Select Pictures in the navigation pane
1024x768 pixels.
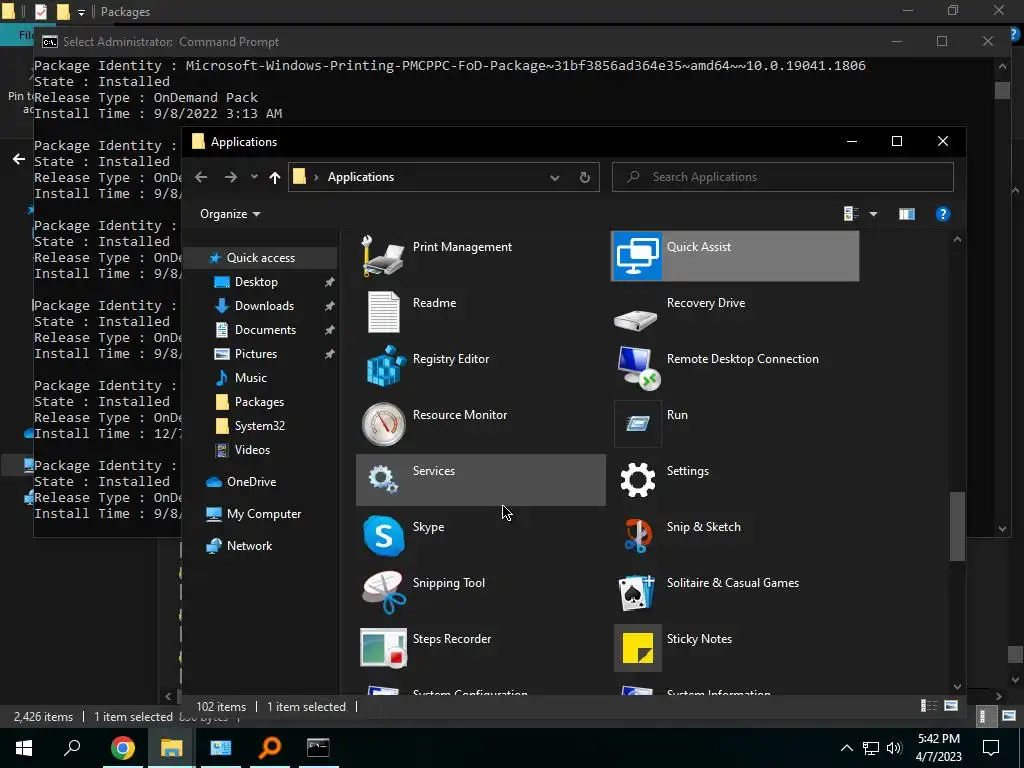(x=255, y=354)
